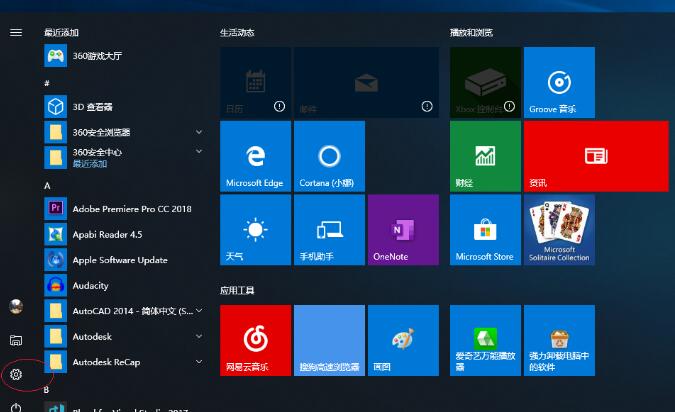Open the OneNote tile
The image size is (675, 412).
(403, 230)
